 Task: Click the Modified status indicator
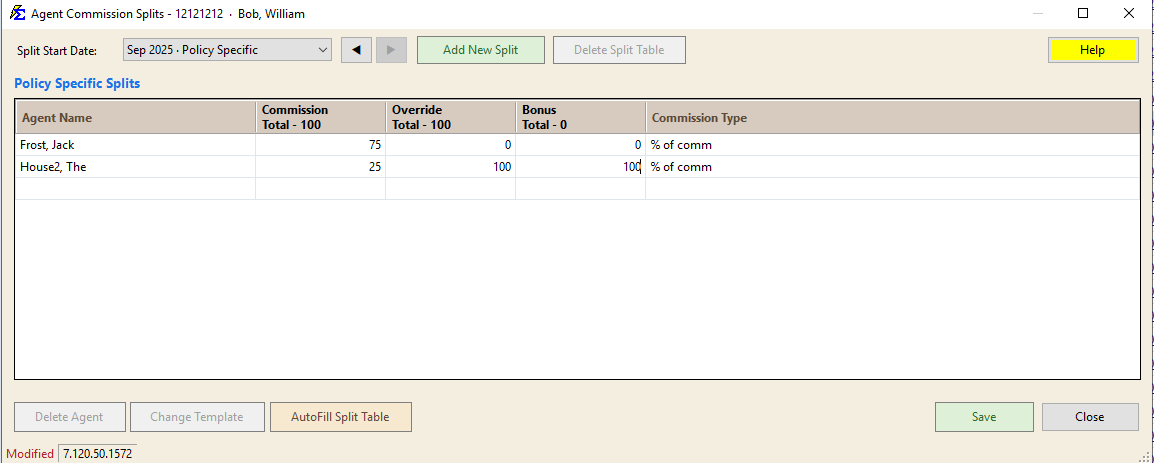[30, 454]
